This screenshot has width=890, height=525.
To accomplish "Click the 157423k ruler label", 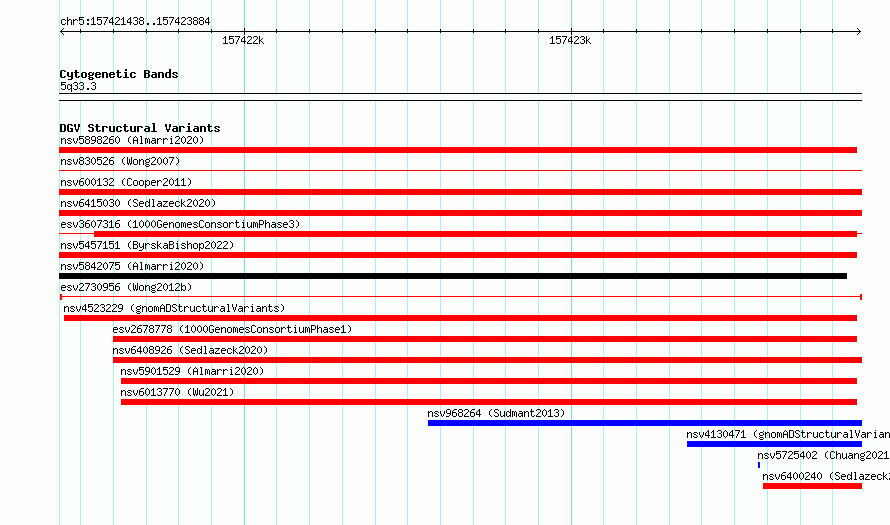I will tap(570, 40).
